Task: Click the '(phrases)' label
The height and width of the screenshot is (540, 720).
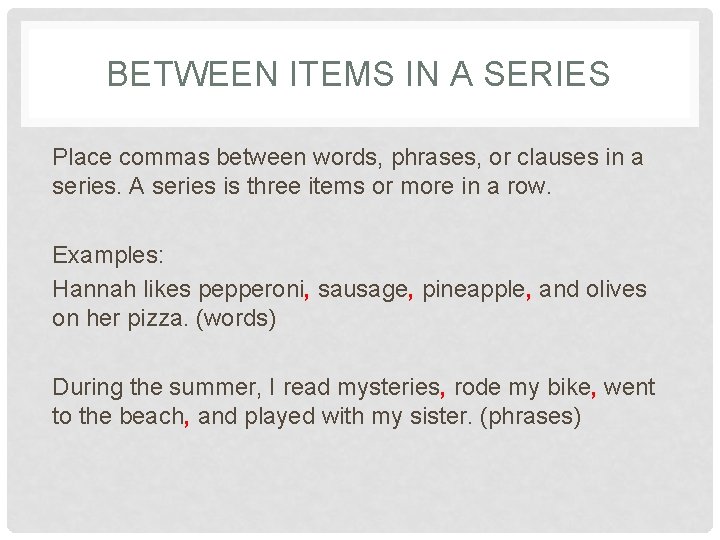Action: [531, 416]
